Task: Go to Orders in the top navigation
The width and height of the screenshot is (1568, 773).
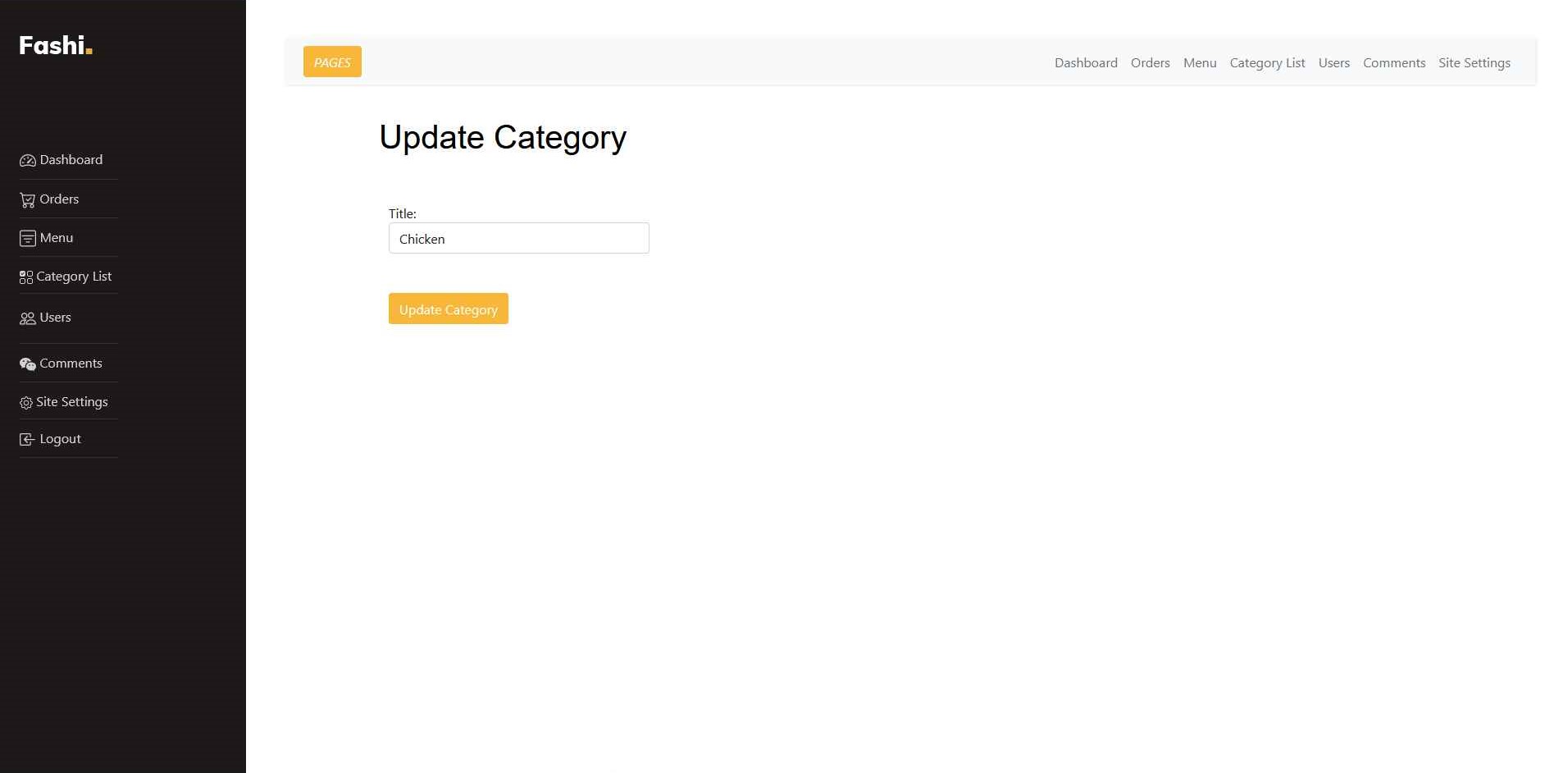Action: point(1150,63)
